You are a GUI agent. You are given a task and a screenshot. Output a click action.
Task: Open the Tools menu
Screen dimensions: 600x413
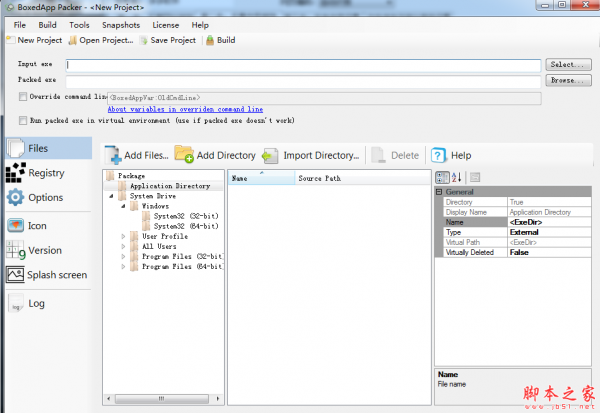(80, 24)
